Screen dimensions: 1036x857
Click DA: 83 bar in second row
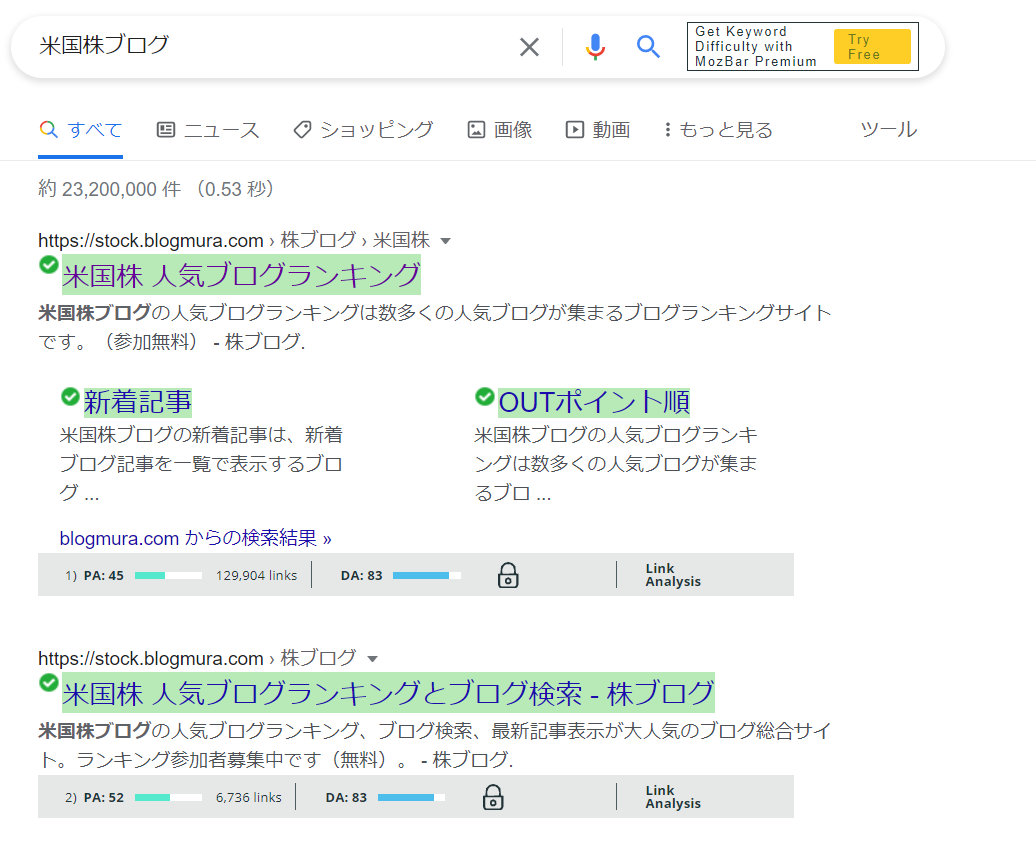(x=412, y=798)
